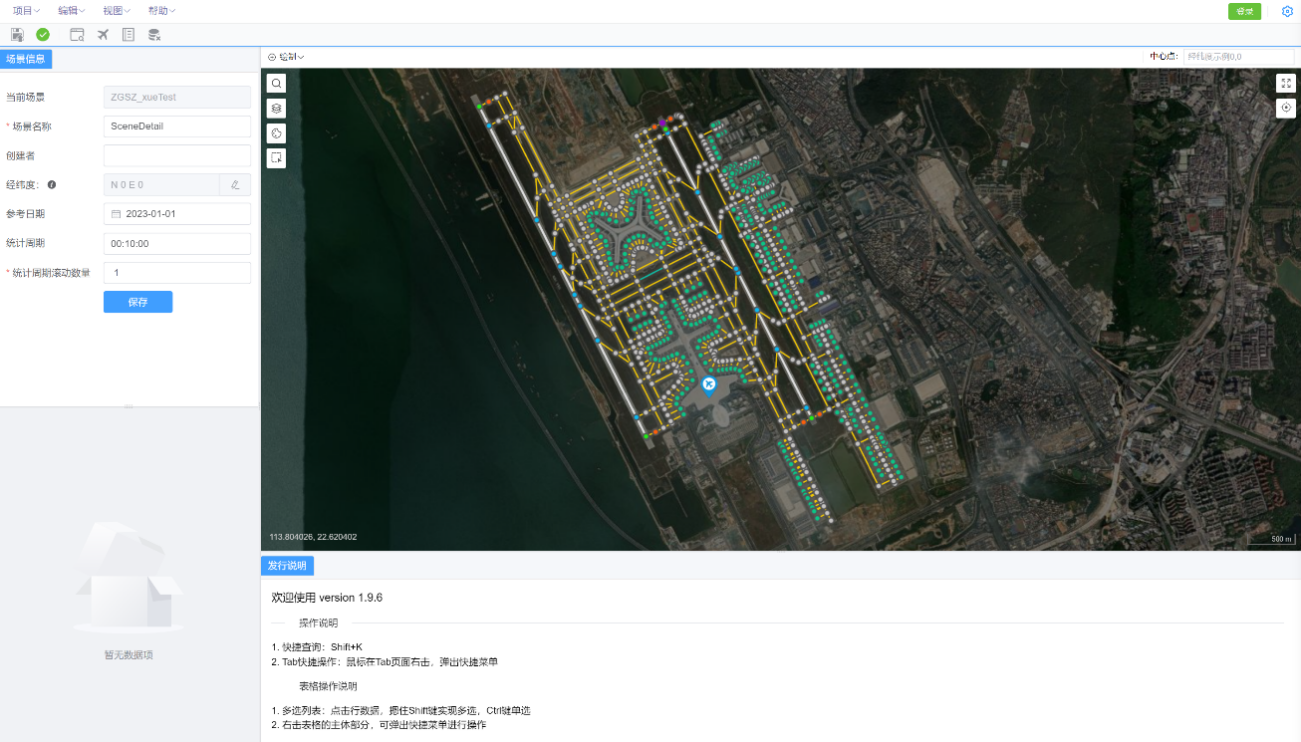
Task: Click the list document icon in toolbar
Action: point(128,34)
